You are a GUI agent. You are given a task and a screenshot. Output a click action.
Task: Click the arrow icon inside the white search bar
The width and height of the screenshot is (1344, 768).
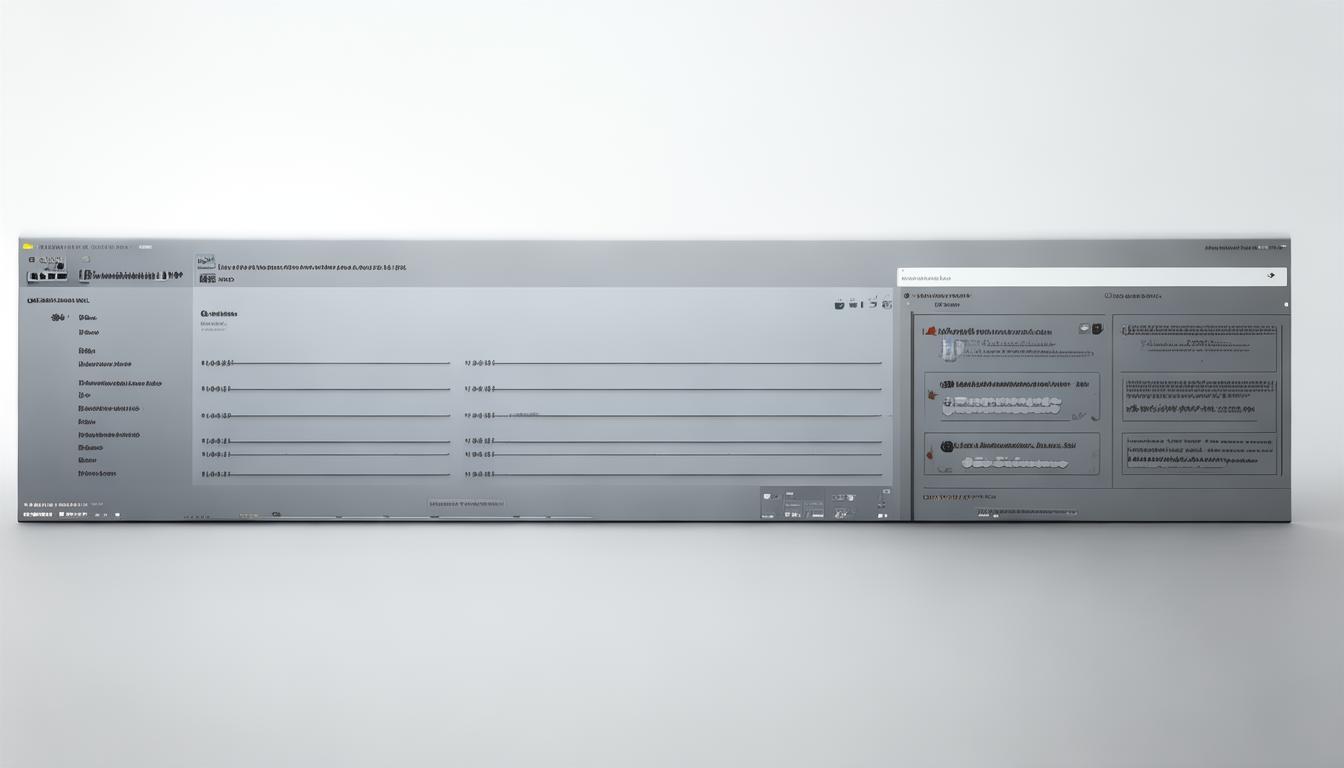(1271, 276)
